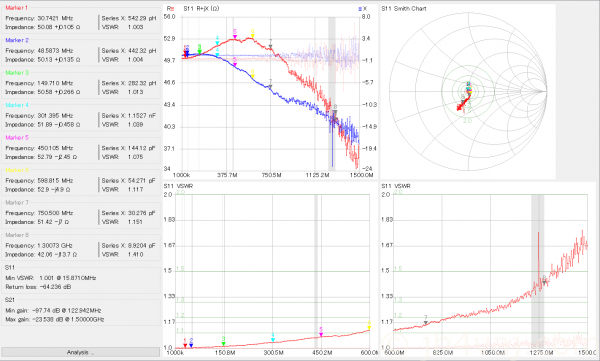This screenshot has width=600, height=361.
Task: Click Marker 6 VSWR value 1.117
Action: tap(135, 189)
